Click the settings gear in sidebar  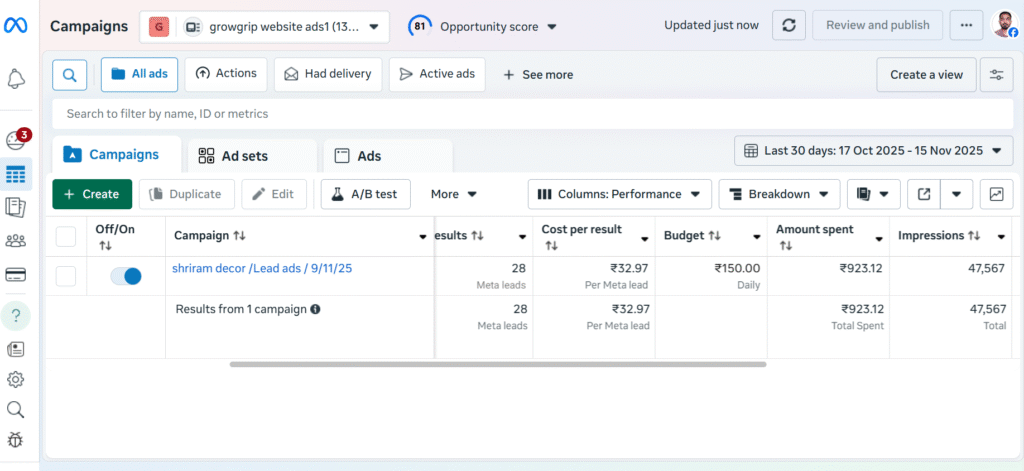[x=16, y=379]
